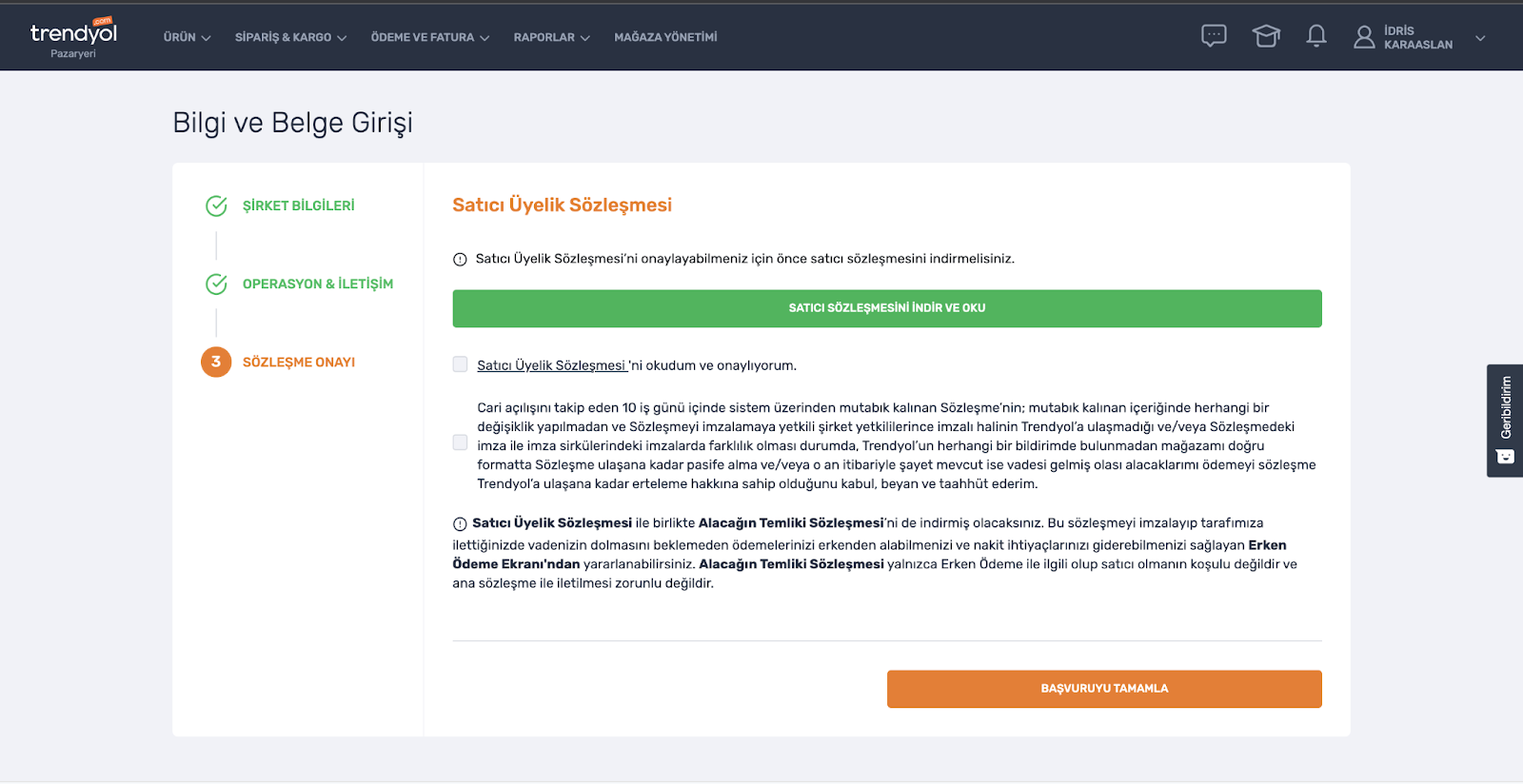Select the SÖZLEŞME ONAYI step
The height and width of the screenshot is (784, 1523).
pos(298,362)
